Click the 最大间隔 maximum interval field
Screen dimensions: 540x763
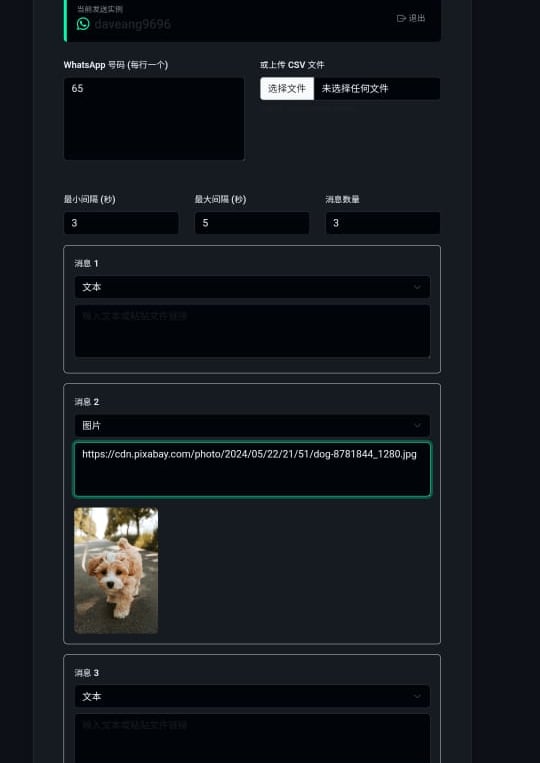[x=252, y=223]
